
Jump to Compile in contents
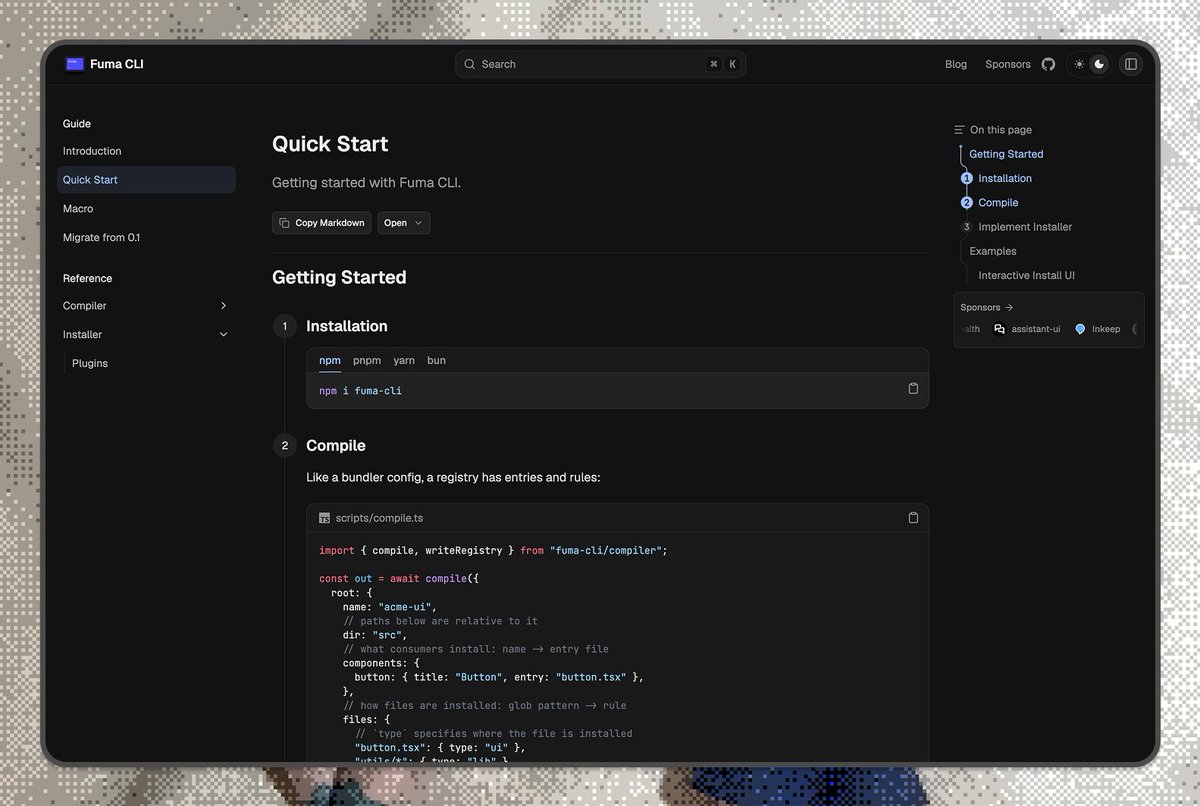pos(998,202)
